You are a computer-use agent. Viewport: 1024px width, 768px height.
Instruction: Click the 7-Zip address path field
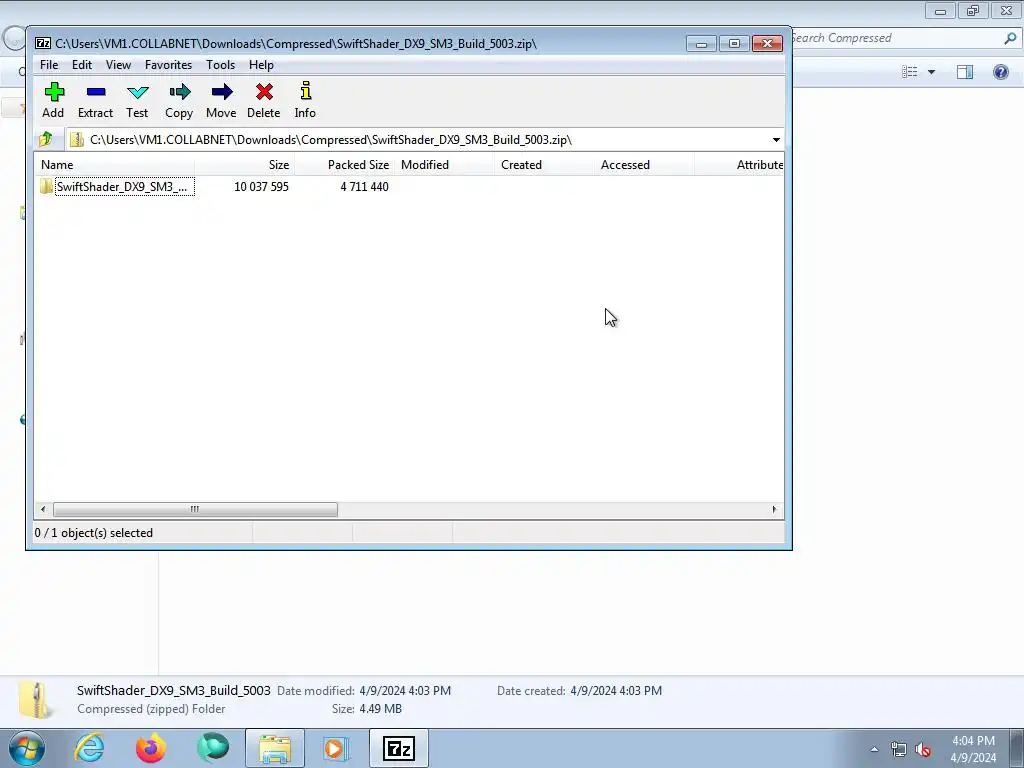pyautogui.click(x=423, y=140)
